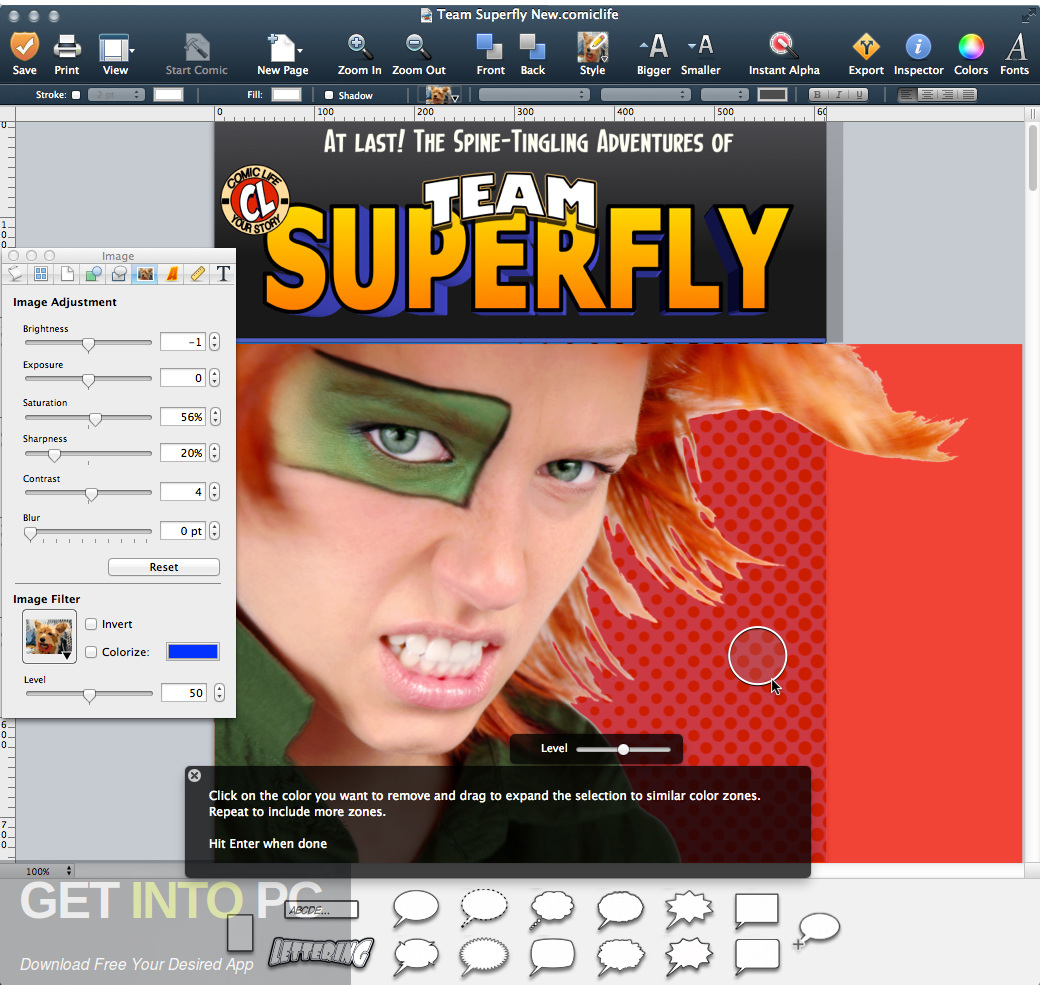Open the Style picker in toolbar
The height and width of the screenshot is (985, 1040).
tap(592, 54)
